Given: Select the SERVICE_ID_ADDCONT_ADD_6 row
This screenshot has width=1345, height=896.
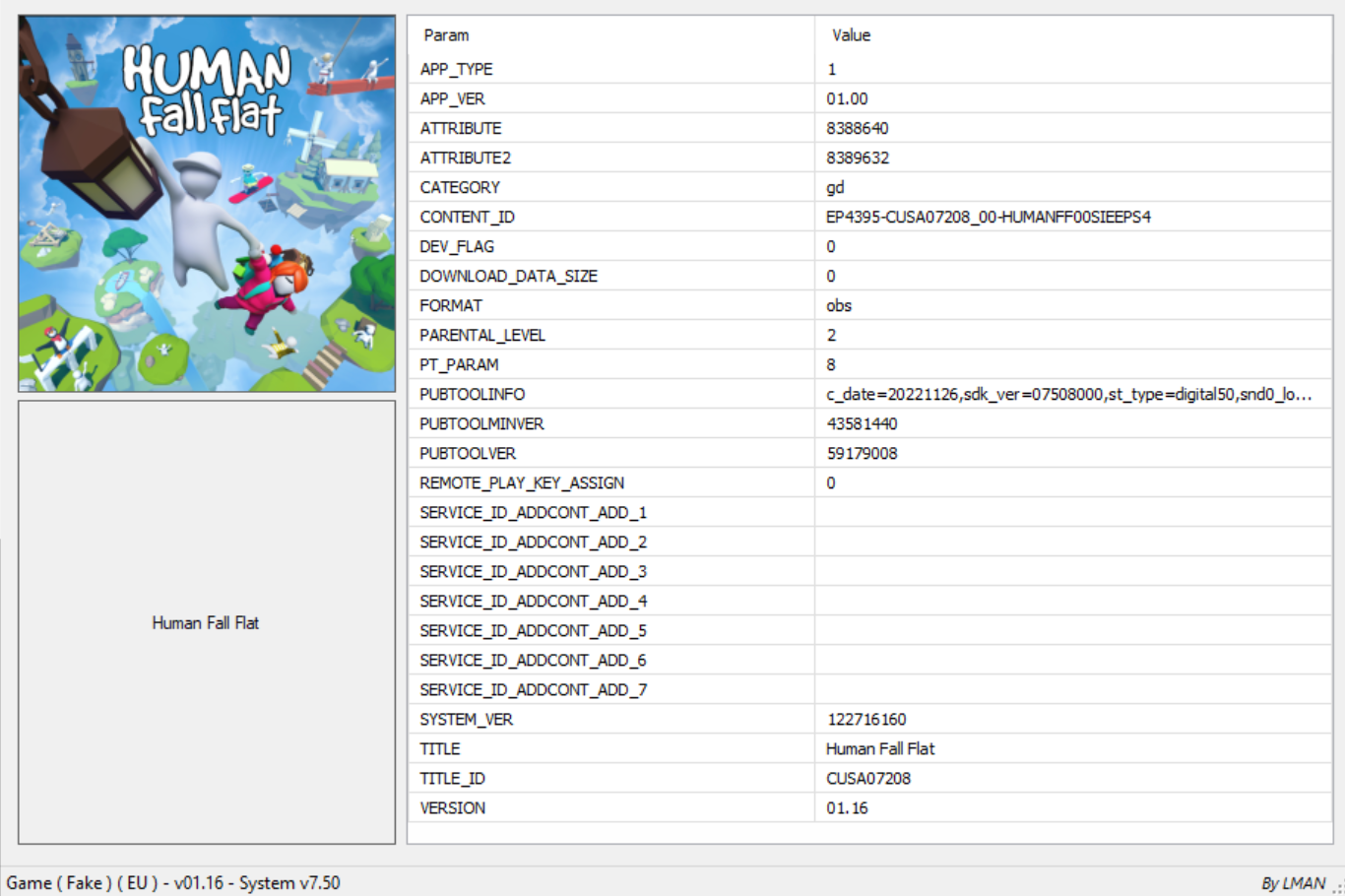Looking at the screenshot, I should coord(870,660).
